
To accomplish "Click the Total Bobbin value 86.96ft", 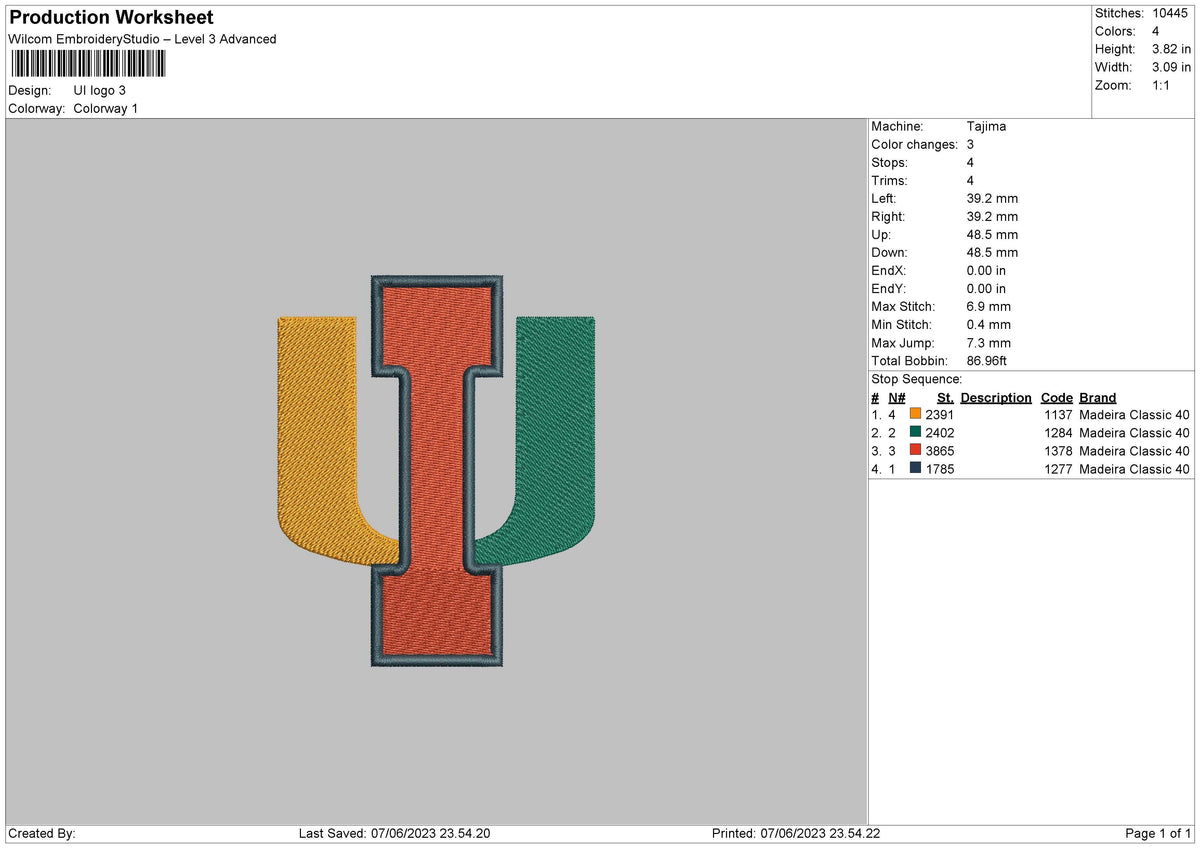I will coord(986,361).
